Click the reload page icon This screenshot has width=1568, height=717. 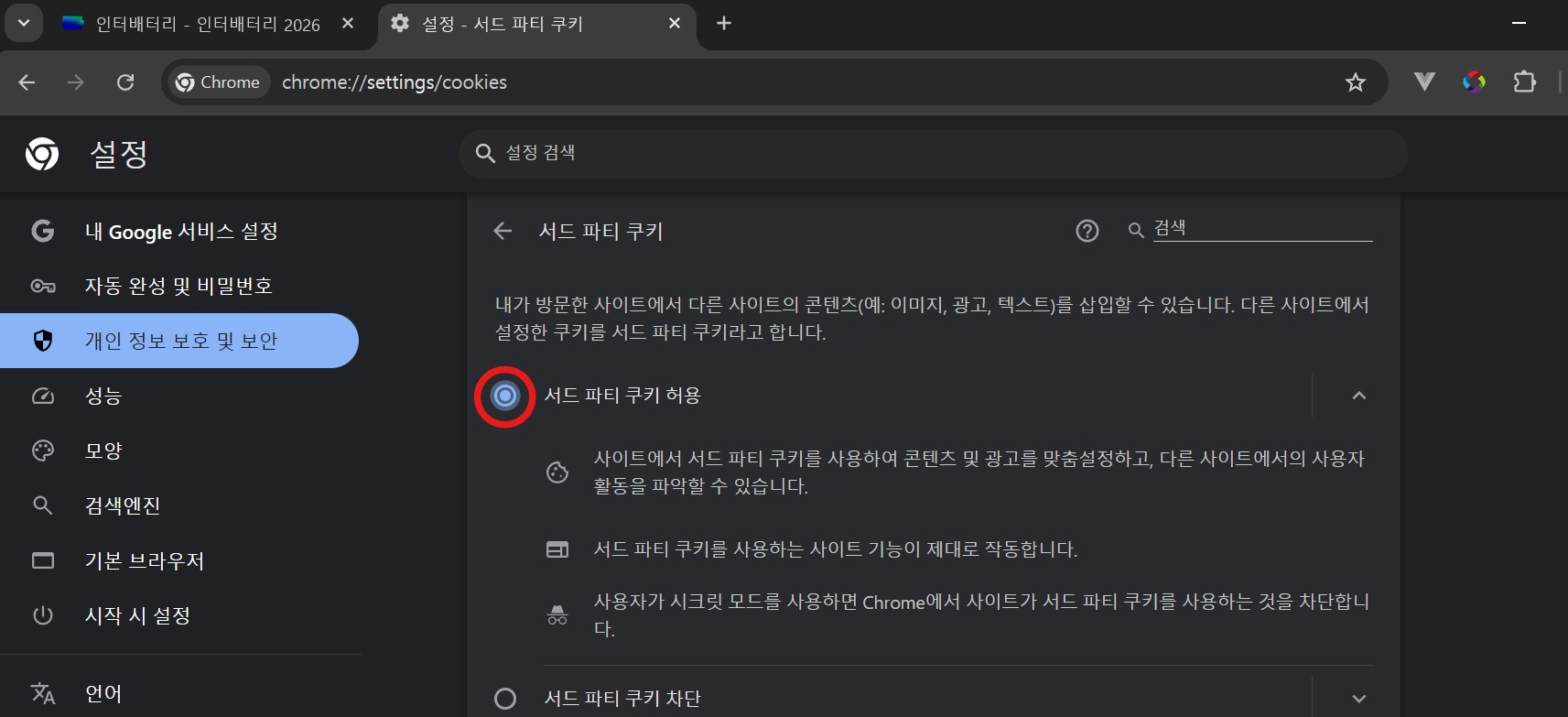coord(125,82)
